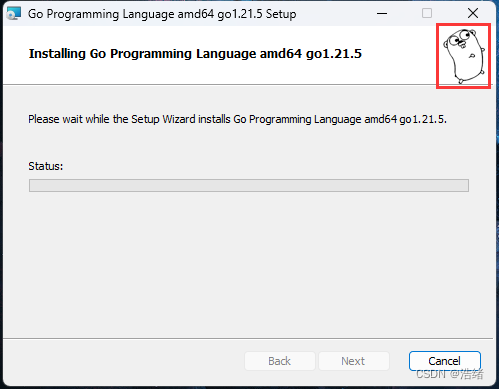Click the separator line above the Back button

point(248,339)
